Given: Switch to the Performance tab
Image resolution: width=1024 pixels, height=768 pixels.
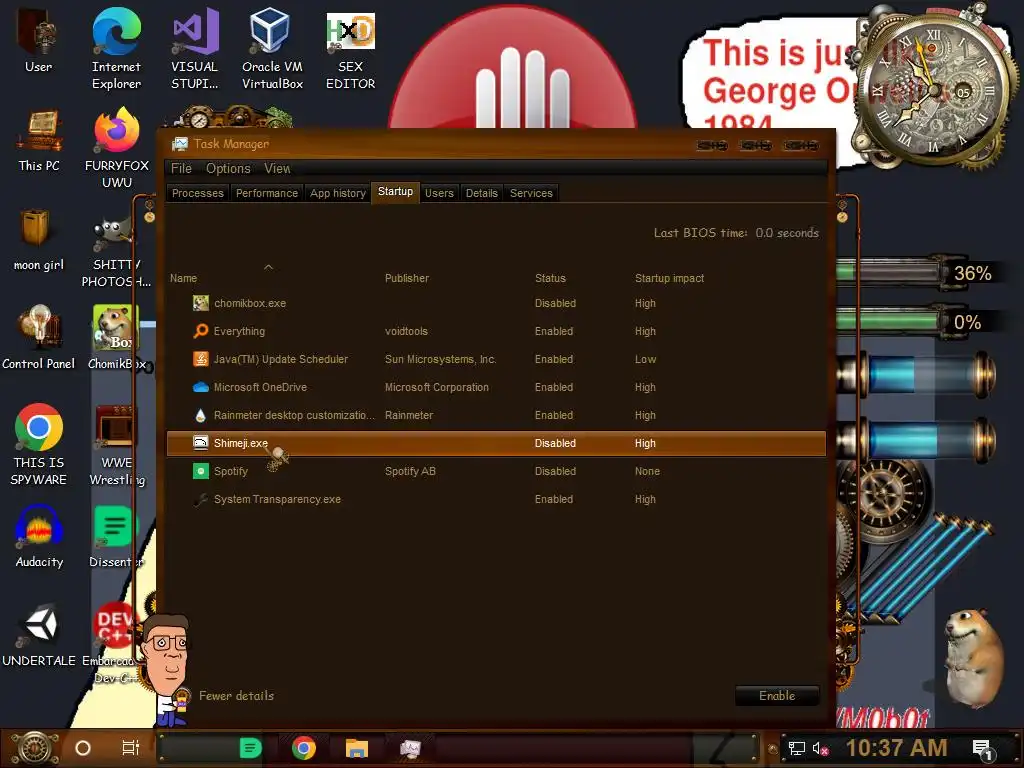Looking at the screenshot, I should [267, 193].
